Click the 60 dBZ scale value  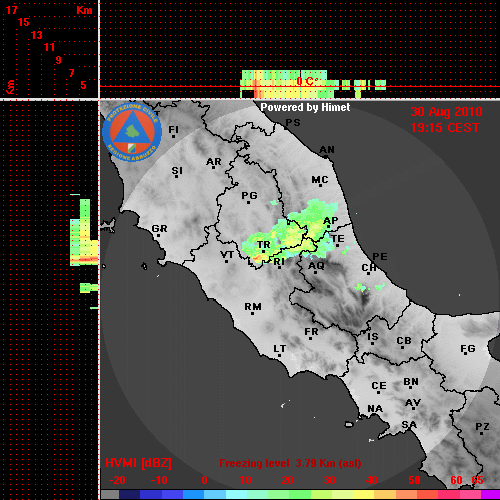tap(457, 480)
